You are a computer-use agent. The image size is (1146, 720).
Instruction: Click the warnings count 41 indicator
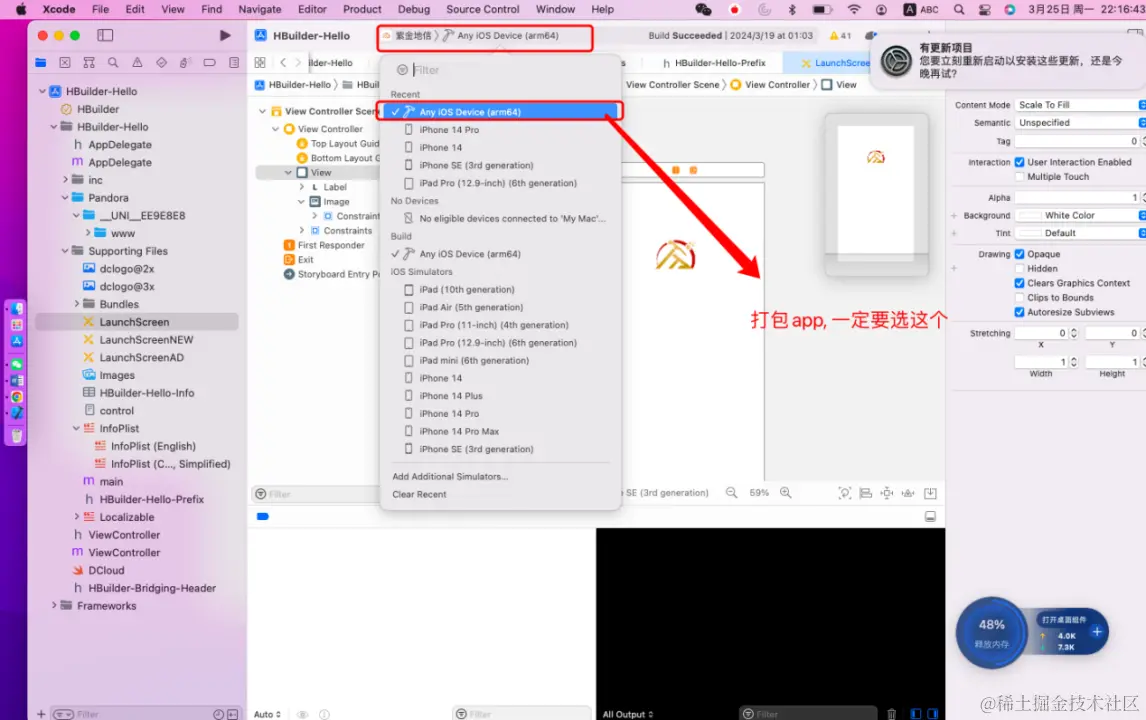point(840,35)
